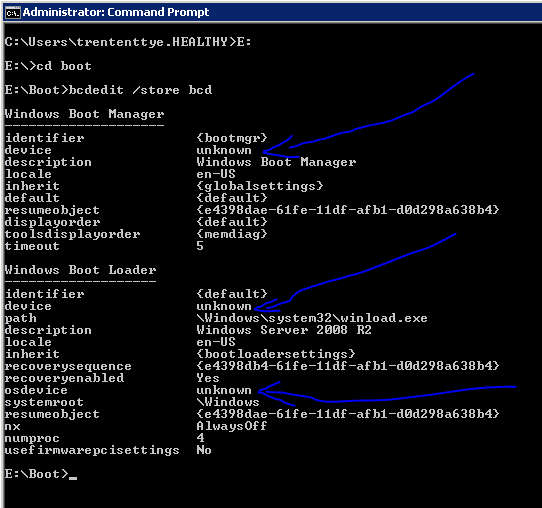
Task: Click the {memdiag} toolsdisplayorder value
Action: point(232,234)
